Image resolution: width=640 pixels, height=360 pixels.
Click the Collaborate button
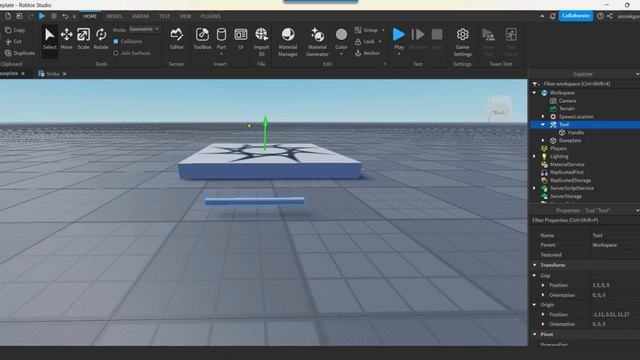click(576, 16)
